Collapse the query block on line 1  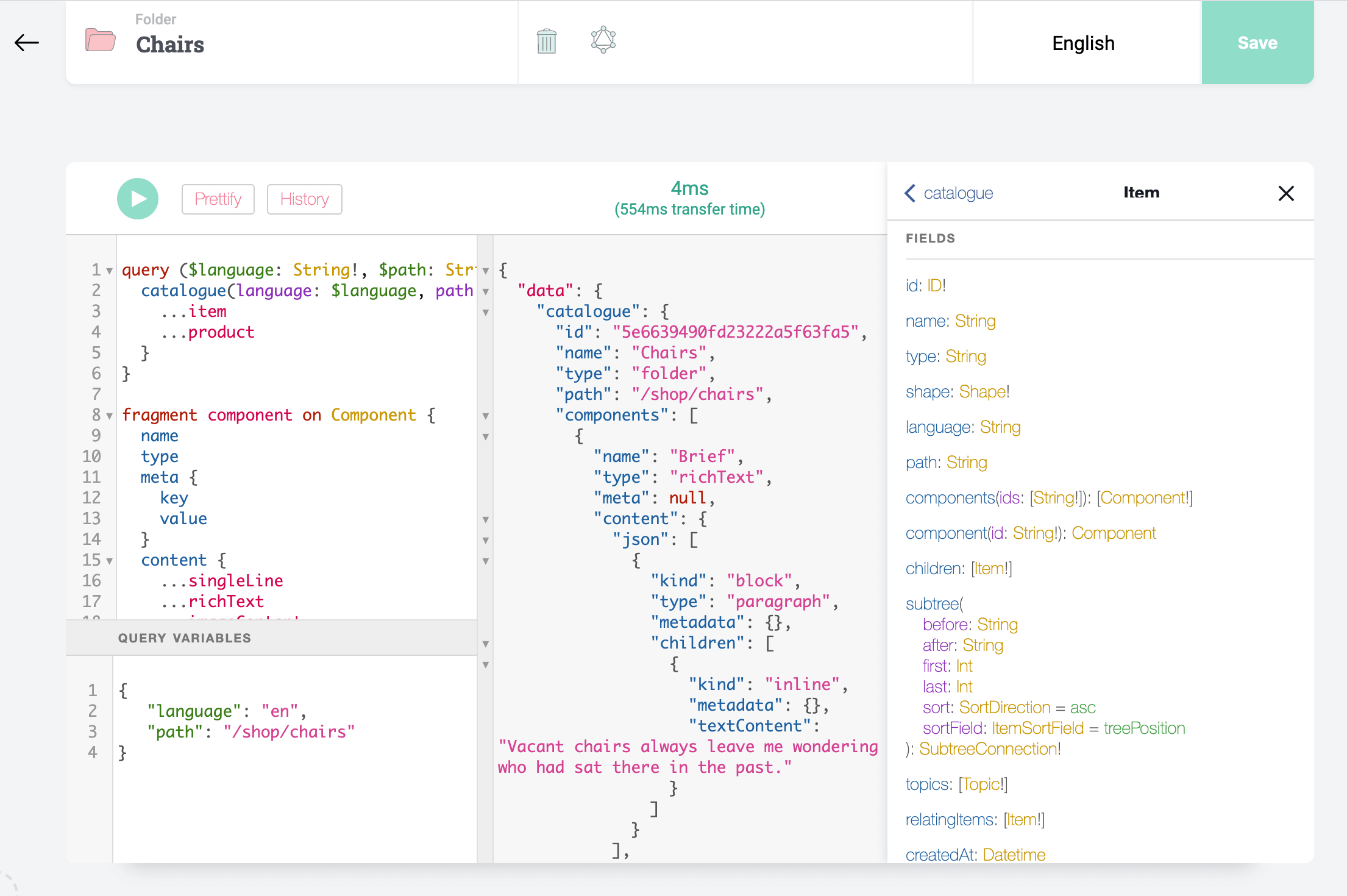[x=108, y=270]
